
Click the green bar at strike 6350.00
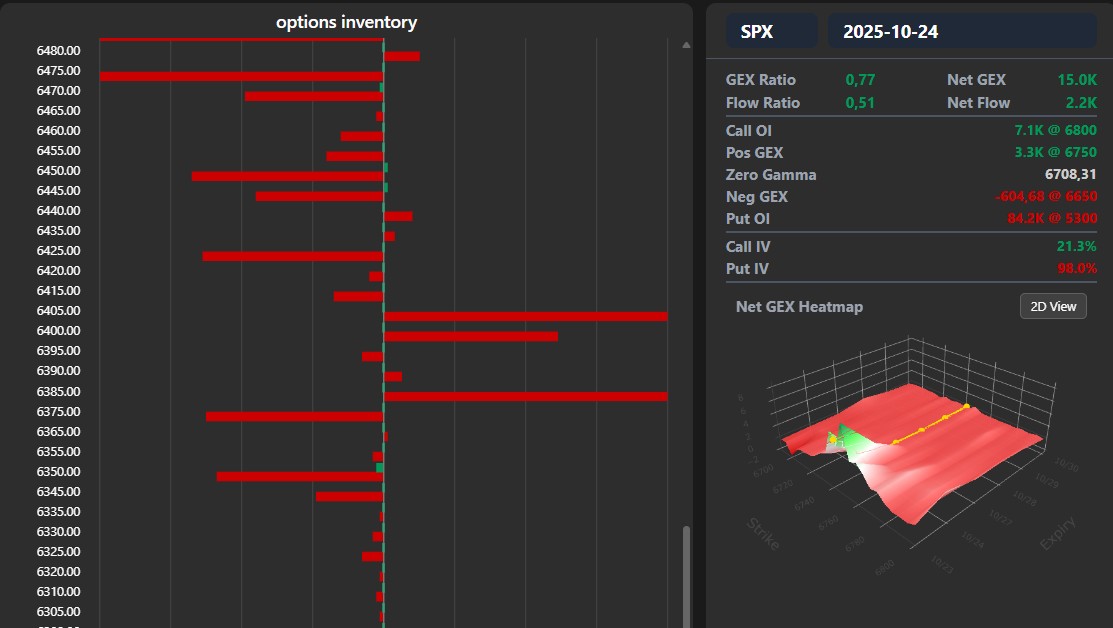click(380, 467)
